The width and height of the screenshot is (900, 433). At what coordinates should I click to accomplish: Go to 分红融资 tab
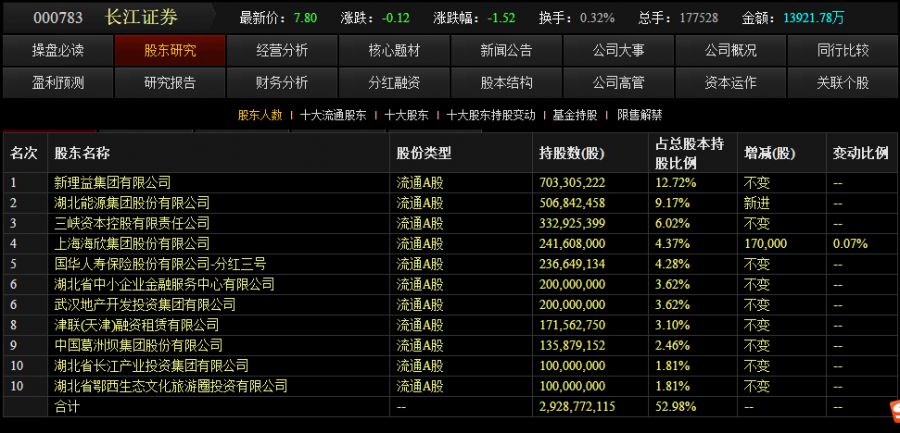(x=394, y=83)
